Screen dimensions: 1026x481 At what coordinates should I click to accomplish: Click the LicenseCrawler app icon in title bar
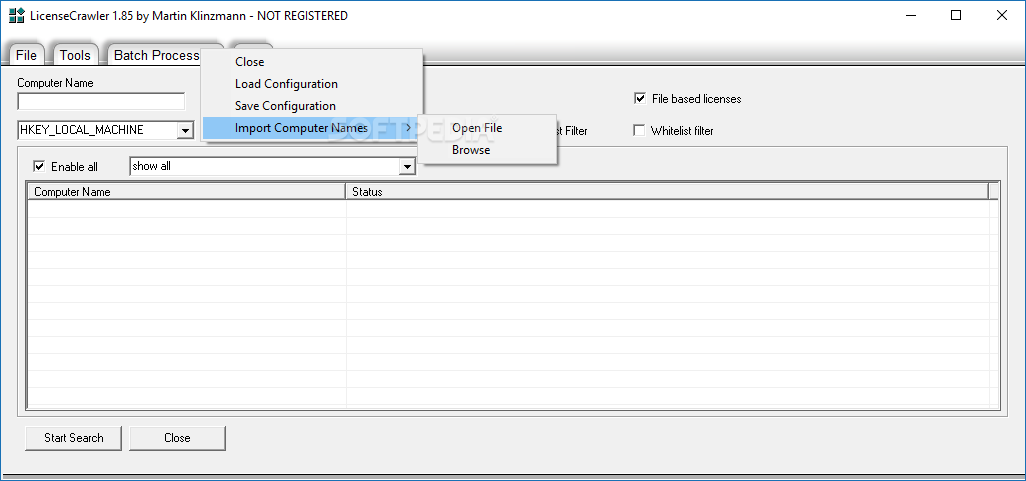[x=16, y=16]
